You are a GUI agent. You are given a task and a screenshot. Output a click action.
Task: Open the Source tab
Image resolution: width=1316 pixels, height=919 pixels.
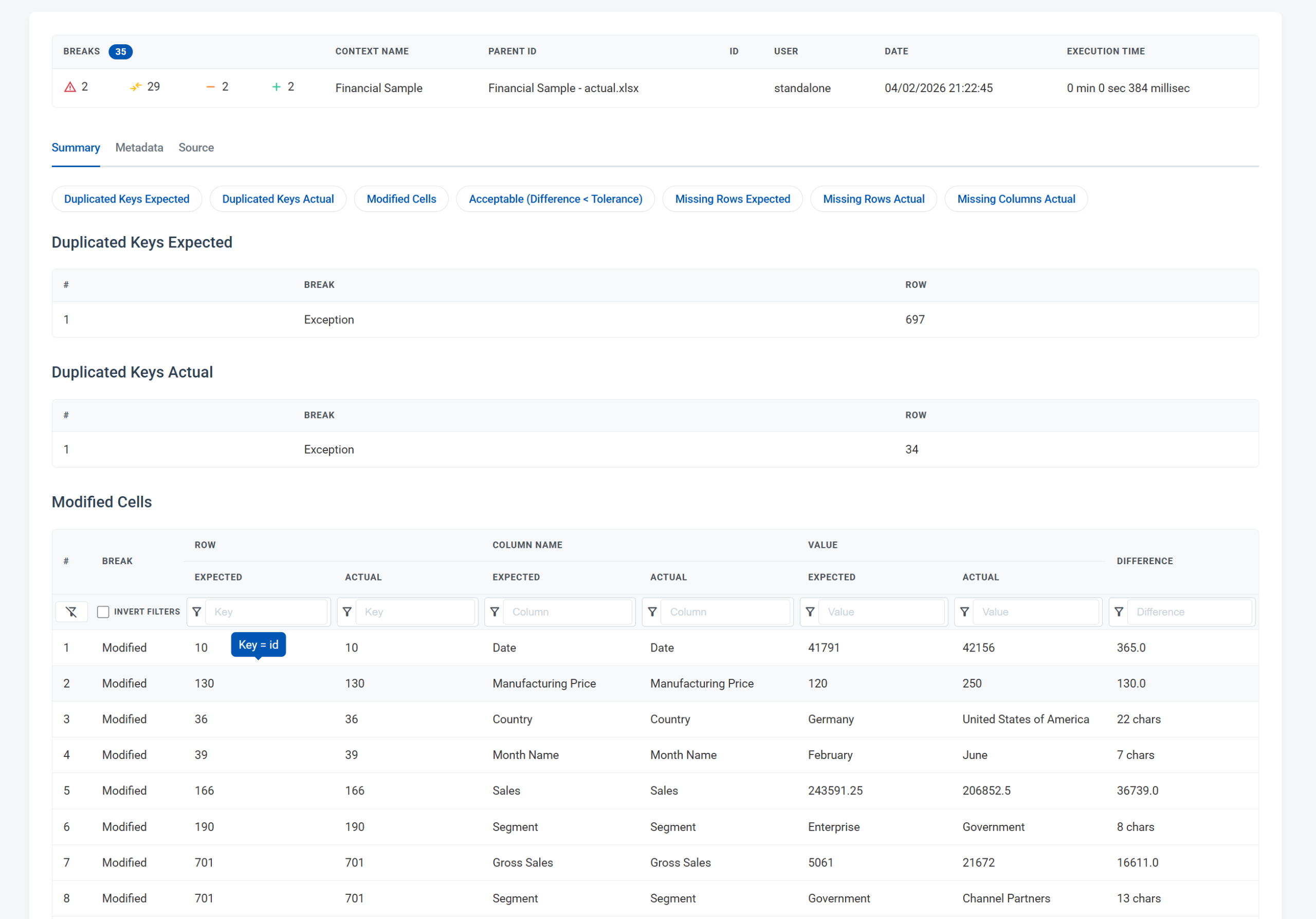(x=196, y=147)
